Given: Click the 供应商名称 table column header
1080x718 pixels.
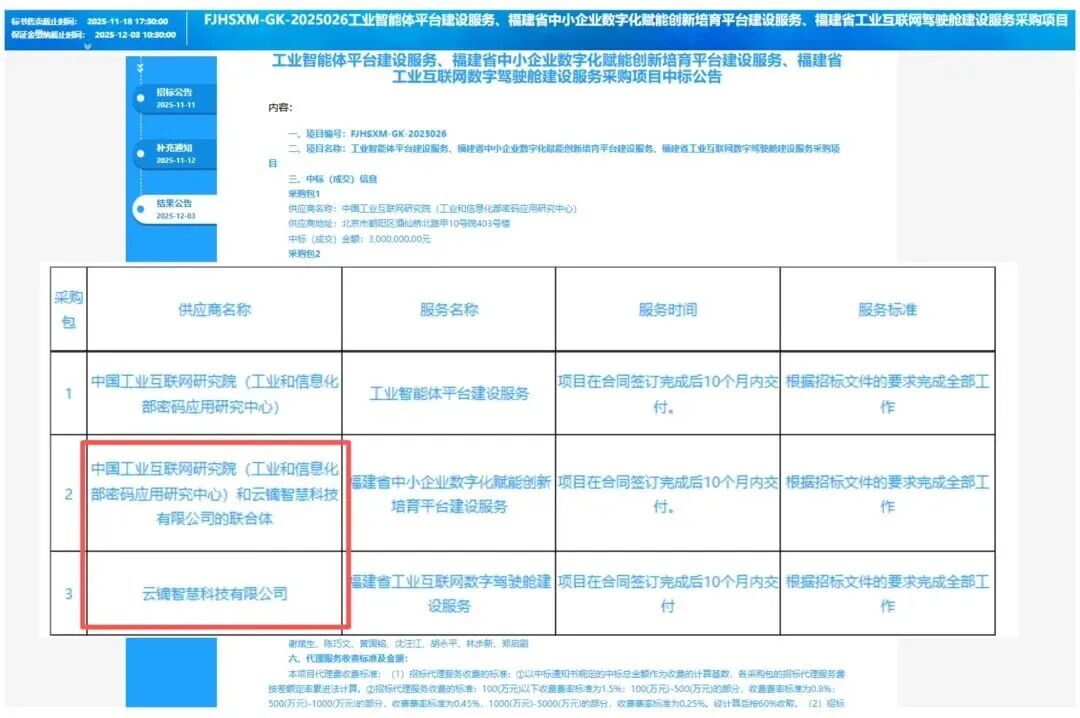Looking at the screenshot, I should click(214, 309).
